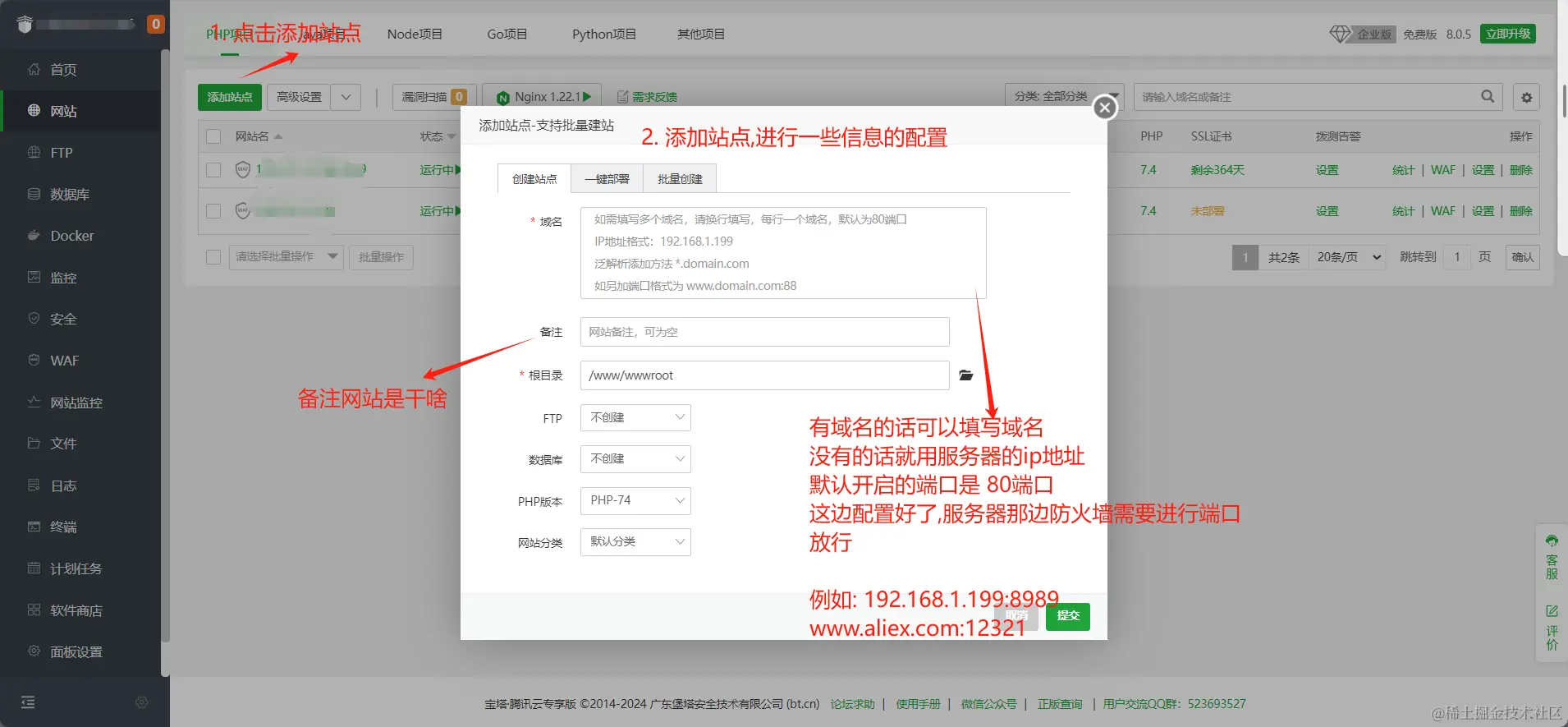Select the 创建站点 tab in dialog

pyautogui.click(x=534, y=179)
